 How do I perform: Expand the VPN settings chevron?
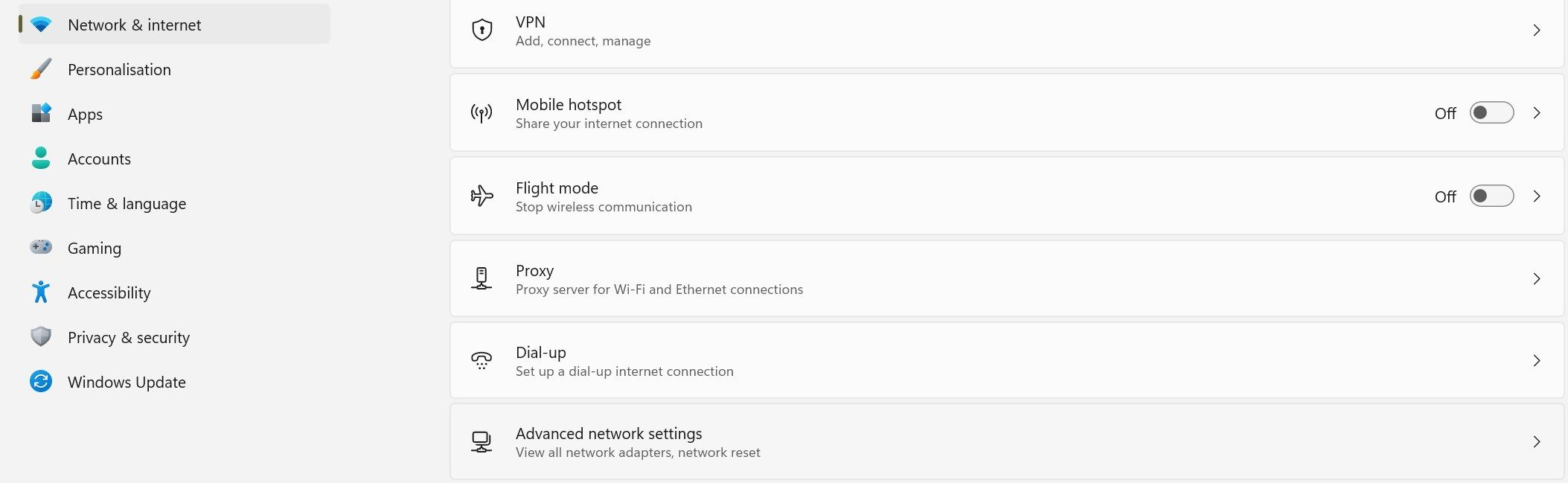coord(1537,30)
